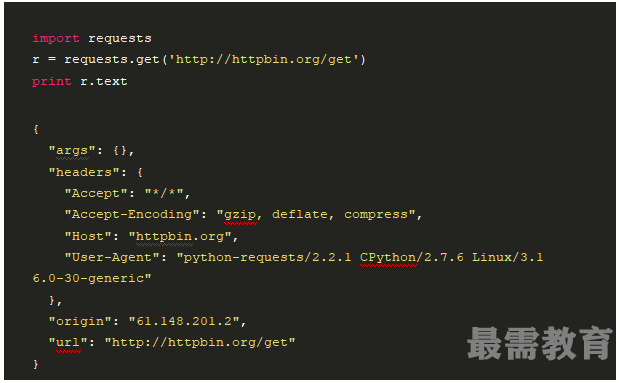Click the 'httpbin.org' Host value
The width and height of the screenshot is (619, 383).
pyautogui.click(x=180, y=237)
